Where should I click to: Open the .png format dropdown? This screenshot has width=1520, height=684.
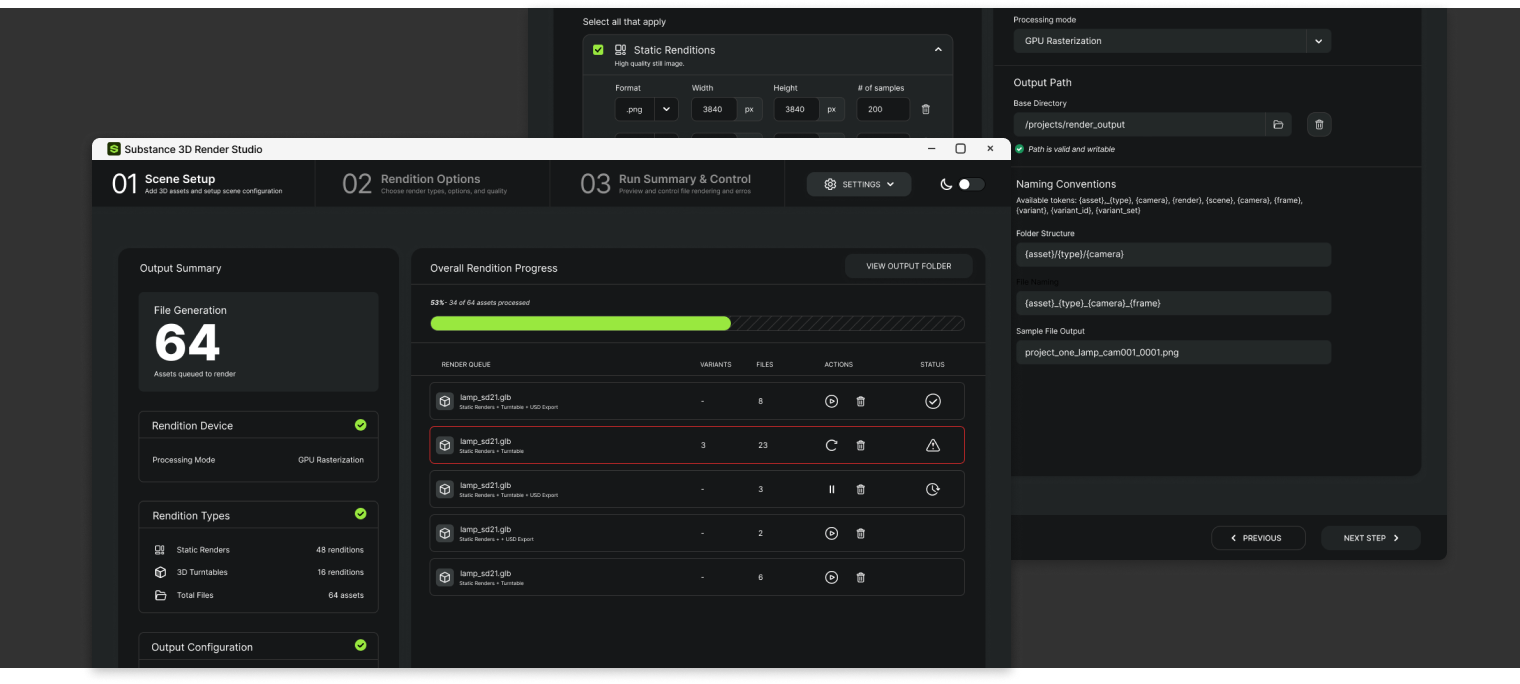tap(666, 109)
